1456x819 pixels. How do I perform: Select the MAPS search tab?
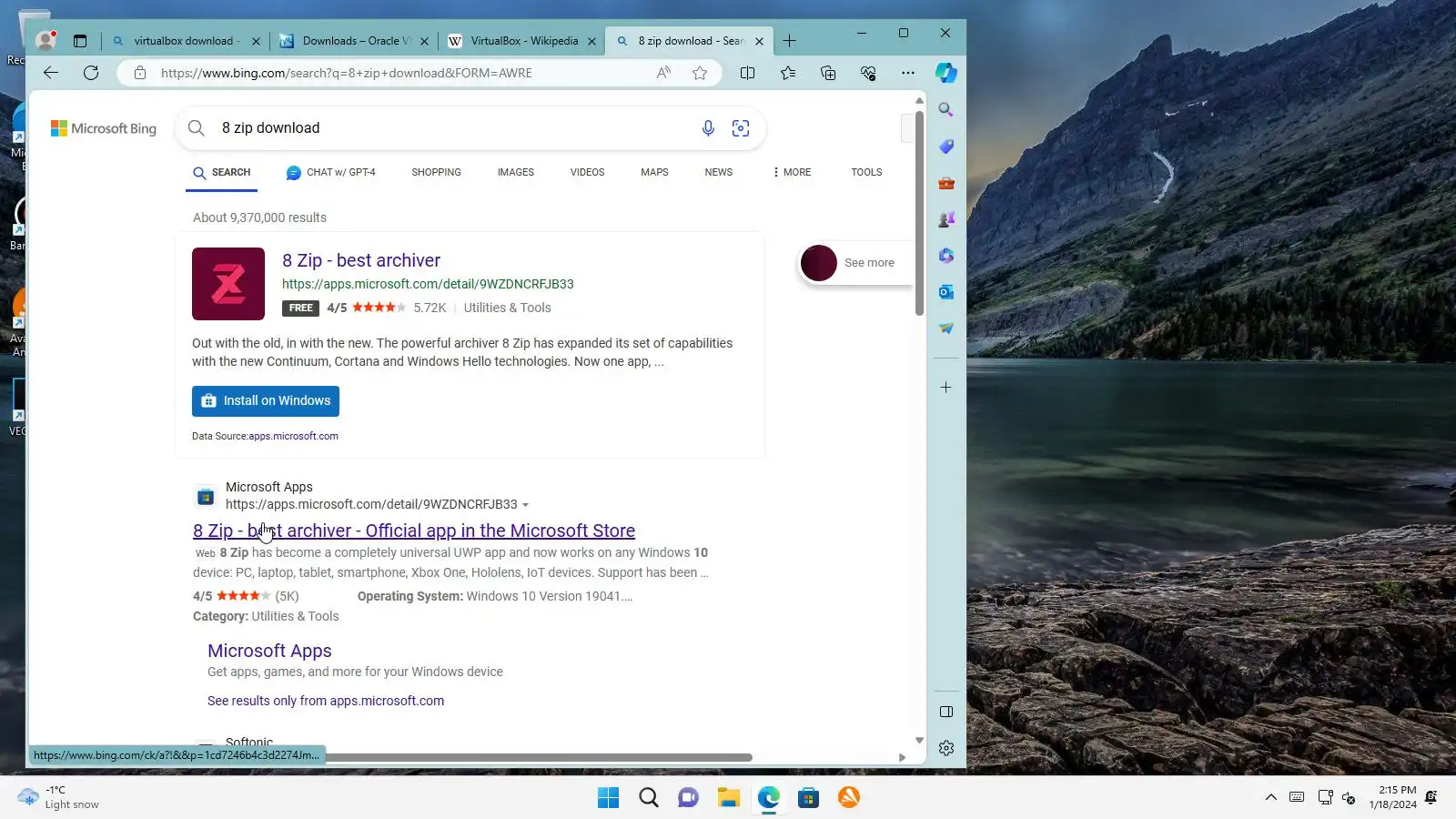(x=654, y=173)
